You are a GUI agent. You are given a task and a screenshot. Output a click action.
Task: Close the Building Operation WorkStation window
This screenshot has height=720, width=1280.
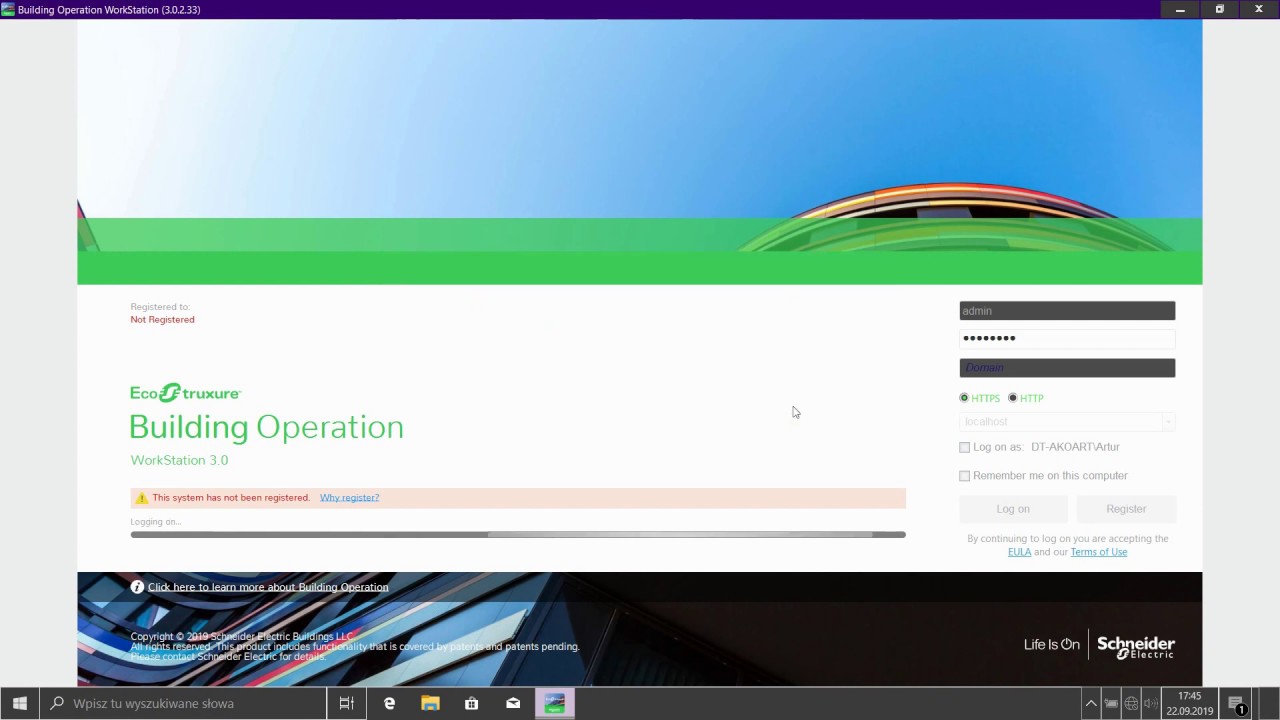point(1259,9)
